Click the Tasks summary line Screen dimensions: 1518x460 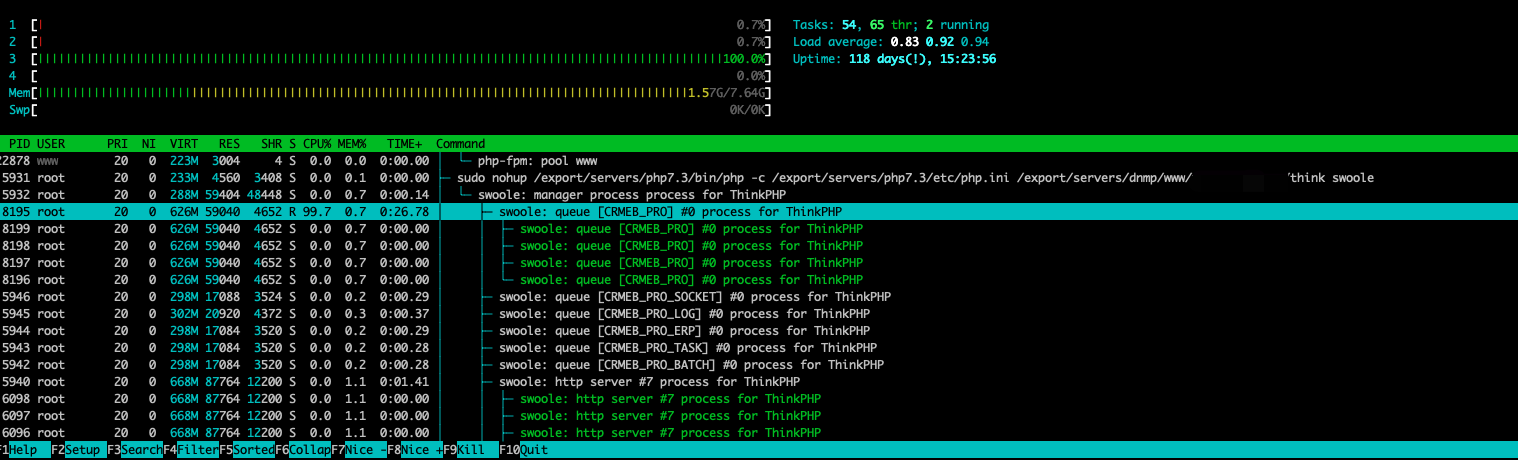click(x=891, y=24)
